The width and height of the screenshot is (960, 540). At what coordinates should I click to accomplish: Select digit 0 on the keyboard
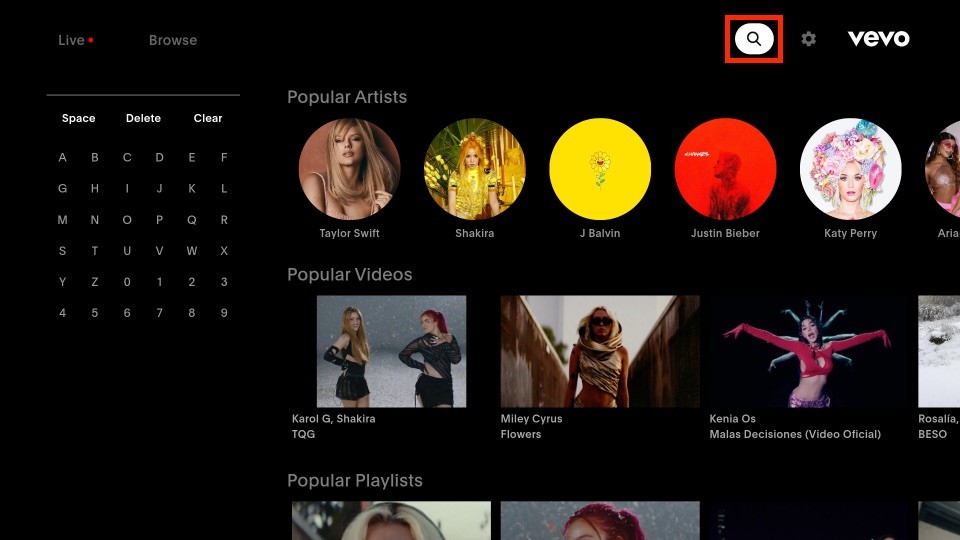point(127,282)
